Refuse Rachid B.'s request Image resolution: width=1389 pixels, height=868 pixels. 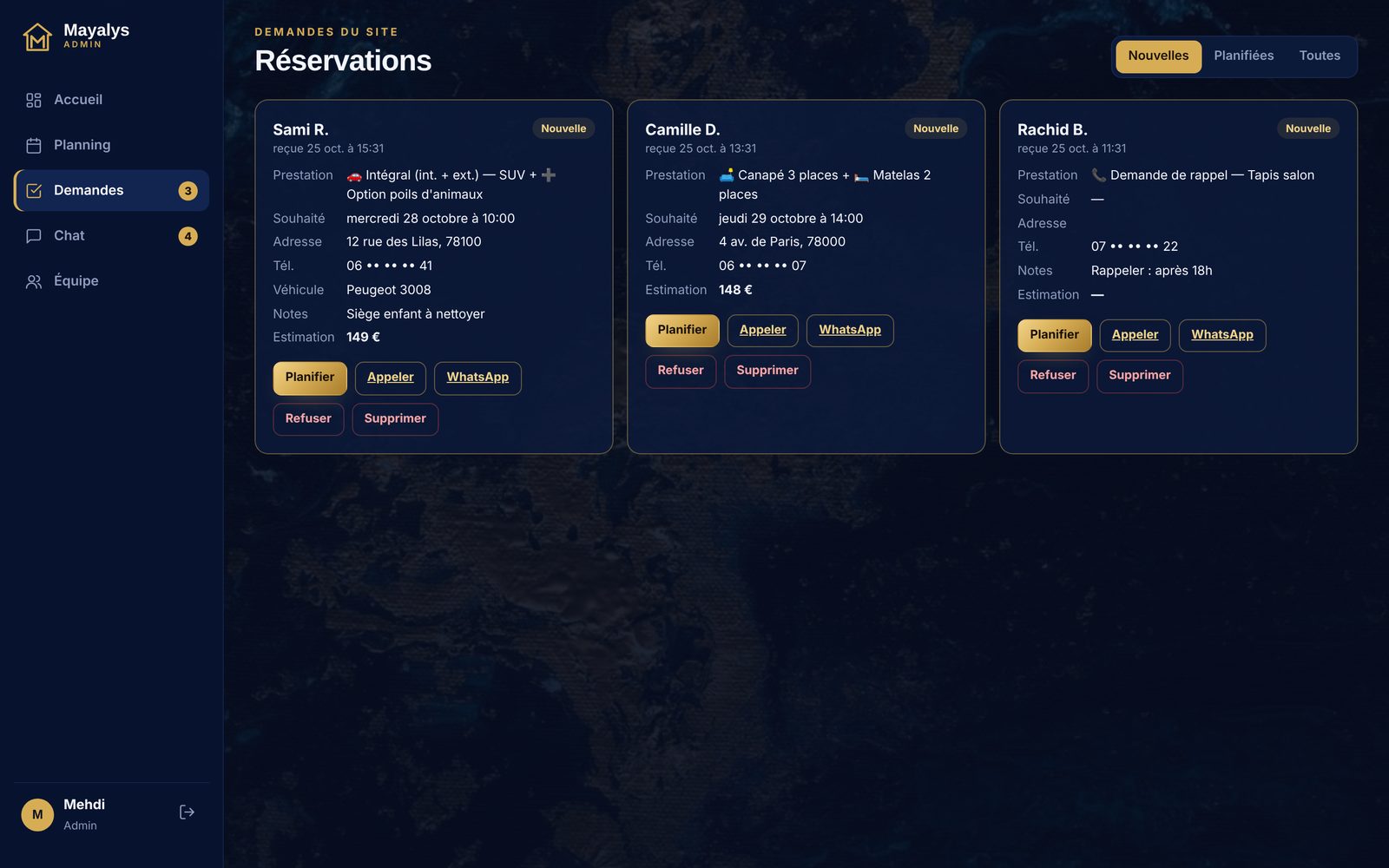click(x=1053, y=376)
